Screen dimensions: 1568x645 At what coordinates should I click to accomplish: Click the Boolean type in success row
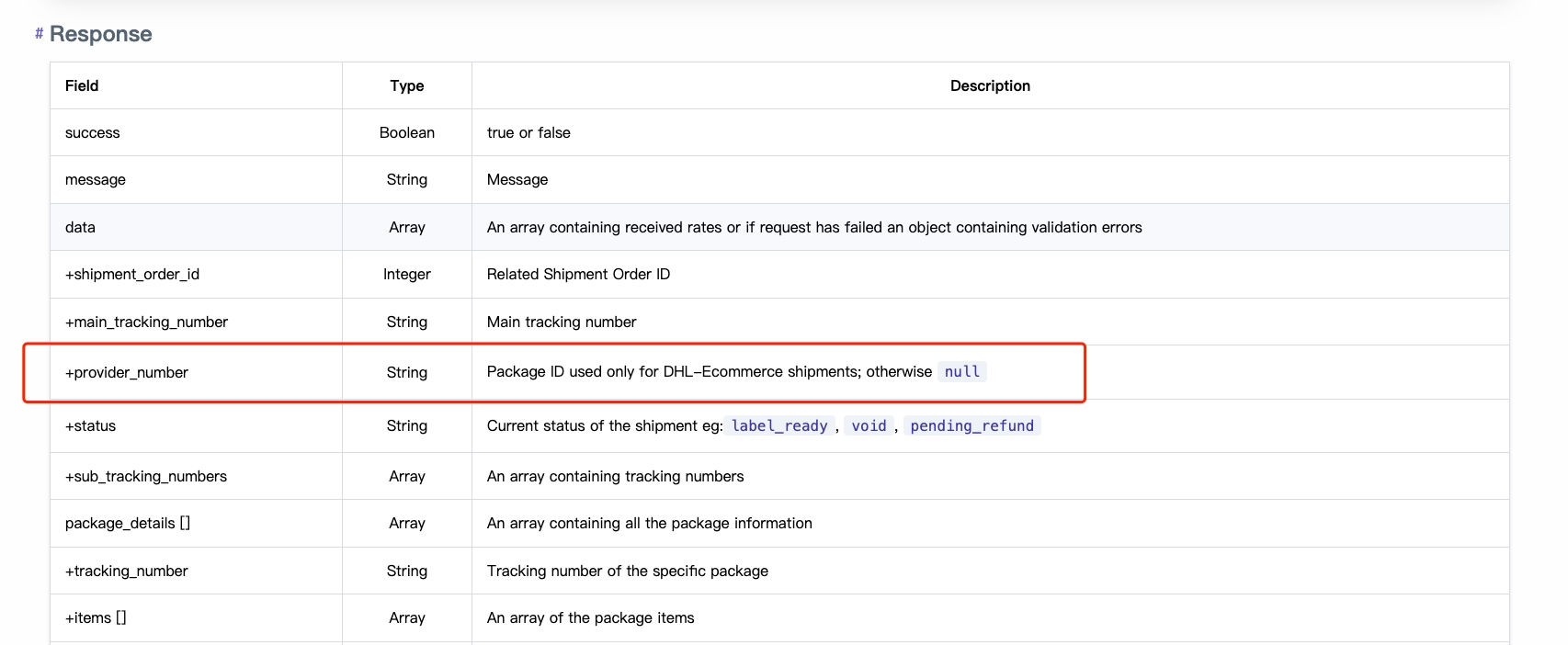(406, 132)
